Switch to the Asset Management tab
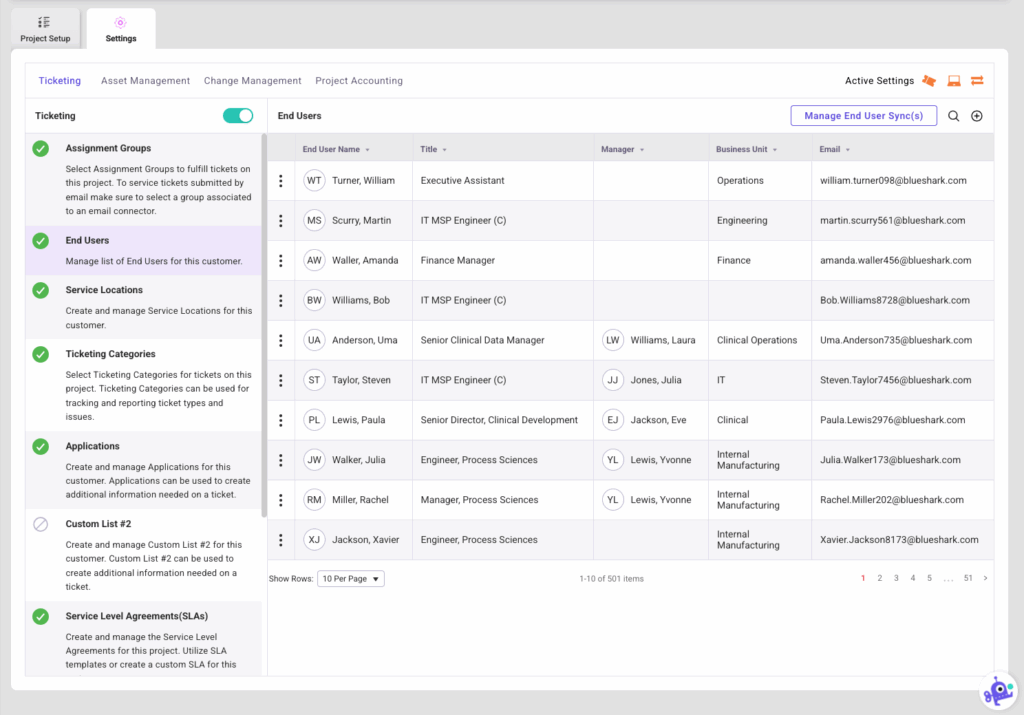This screenshot has height=715, width=1024. (145, 80)
